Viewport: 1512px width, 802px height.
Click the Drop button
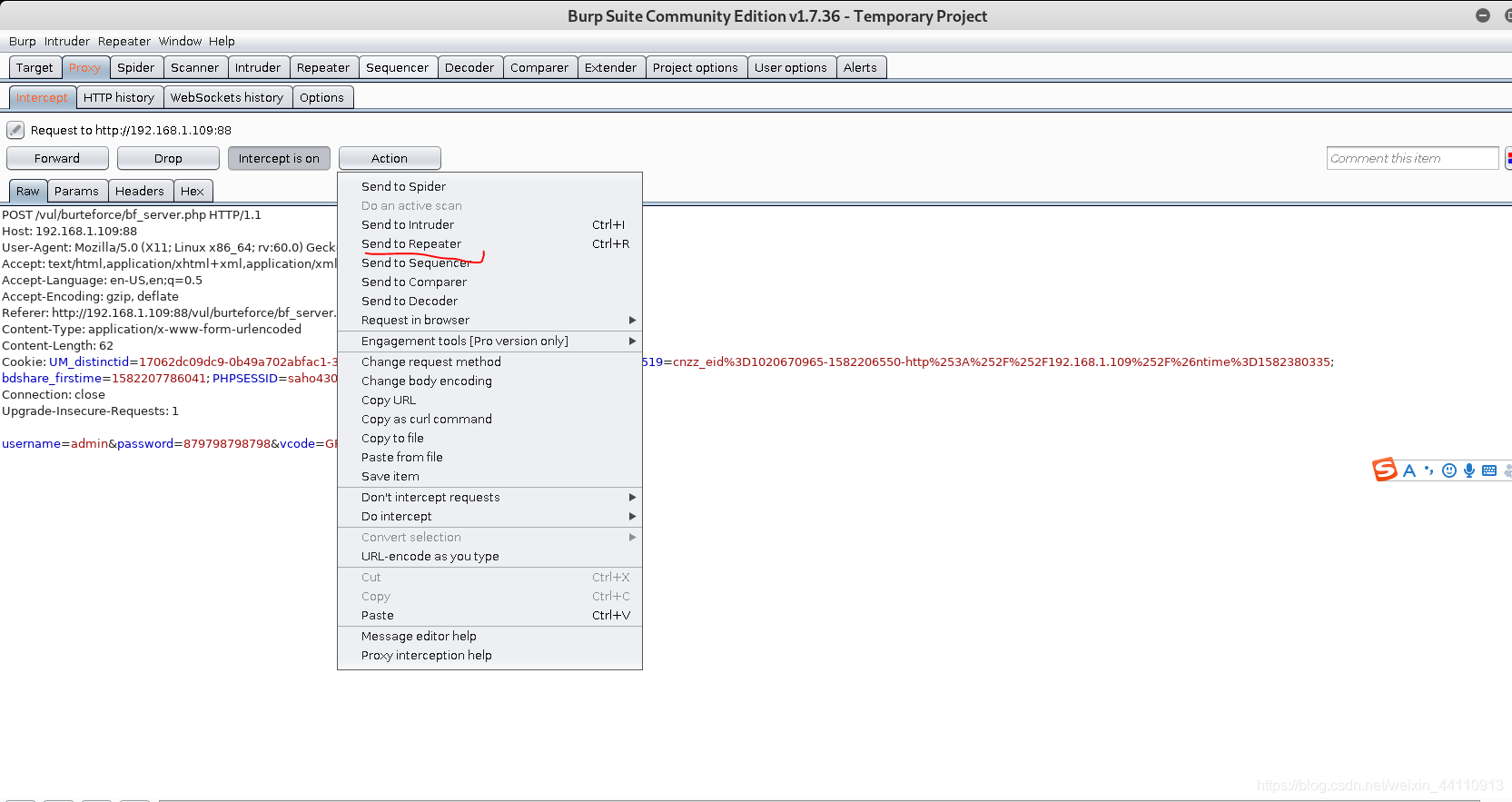pyautogui.click(x=168, y=158)
